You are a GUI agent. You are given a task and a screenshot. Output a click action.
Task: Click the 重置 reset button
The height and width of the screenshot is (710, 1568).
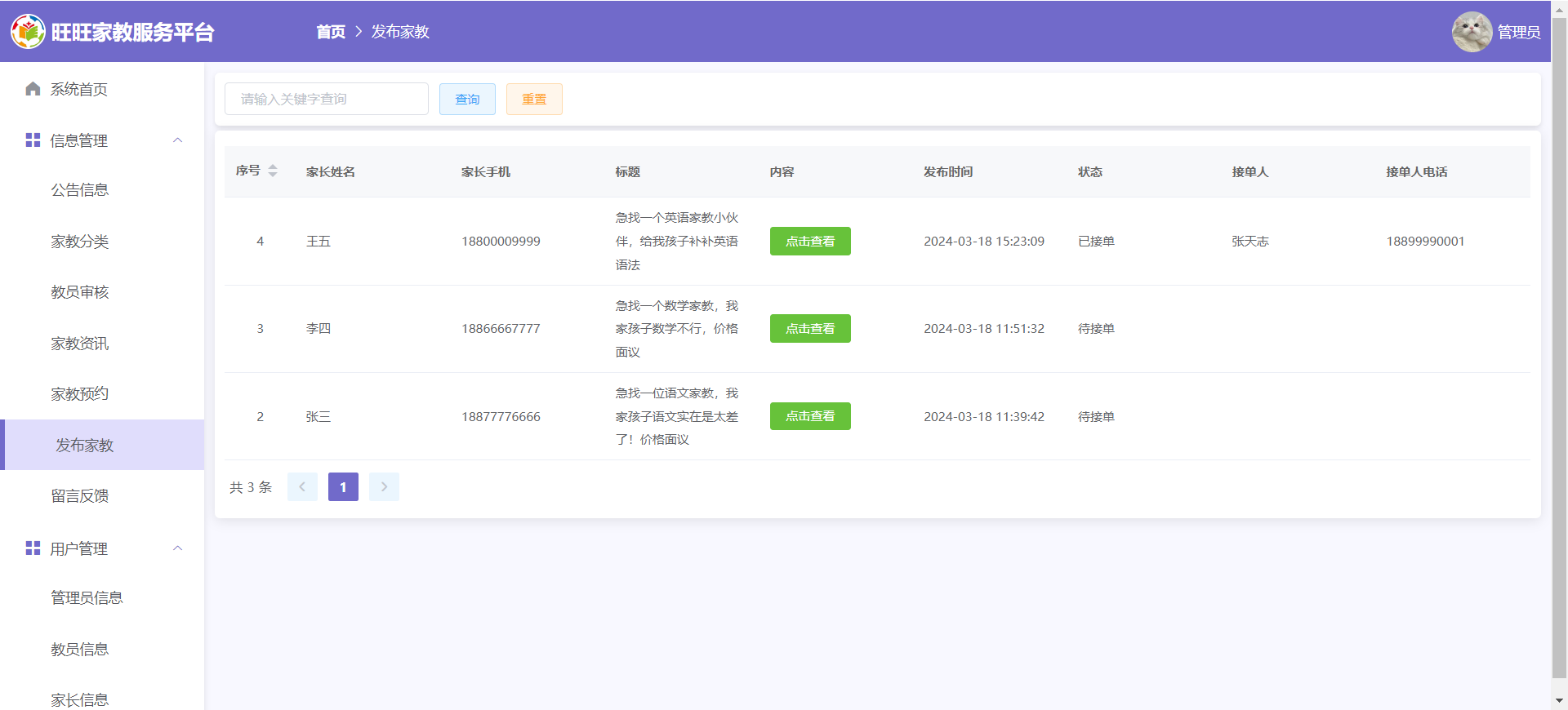[x=534, y=99]
